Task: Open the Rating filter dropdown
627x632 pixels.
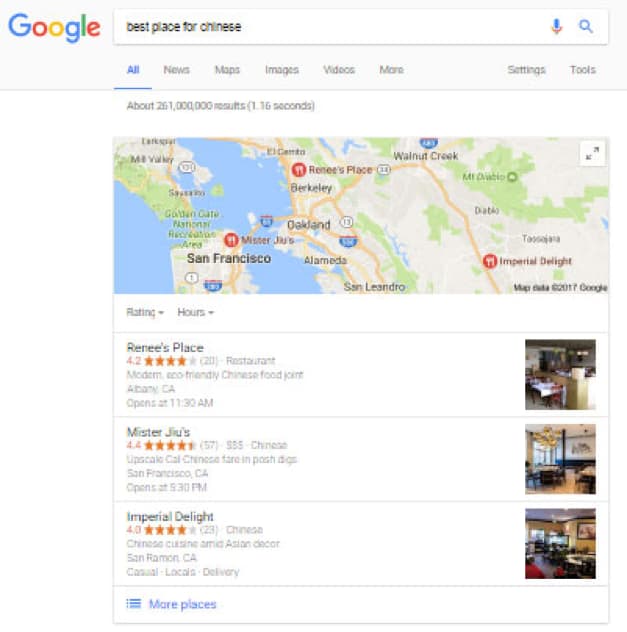Action: coord(145,312)
